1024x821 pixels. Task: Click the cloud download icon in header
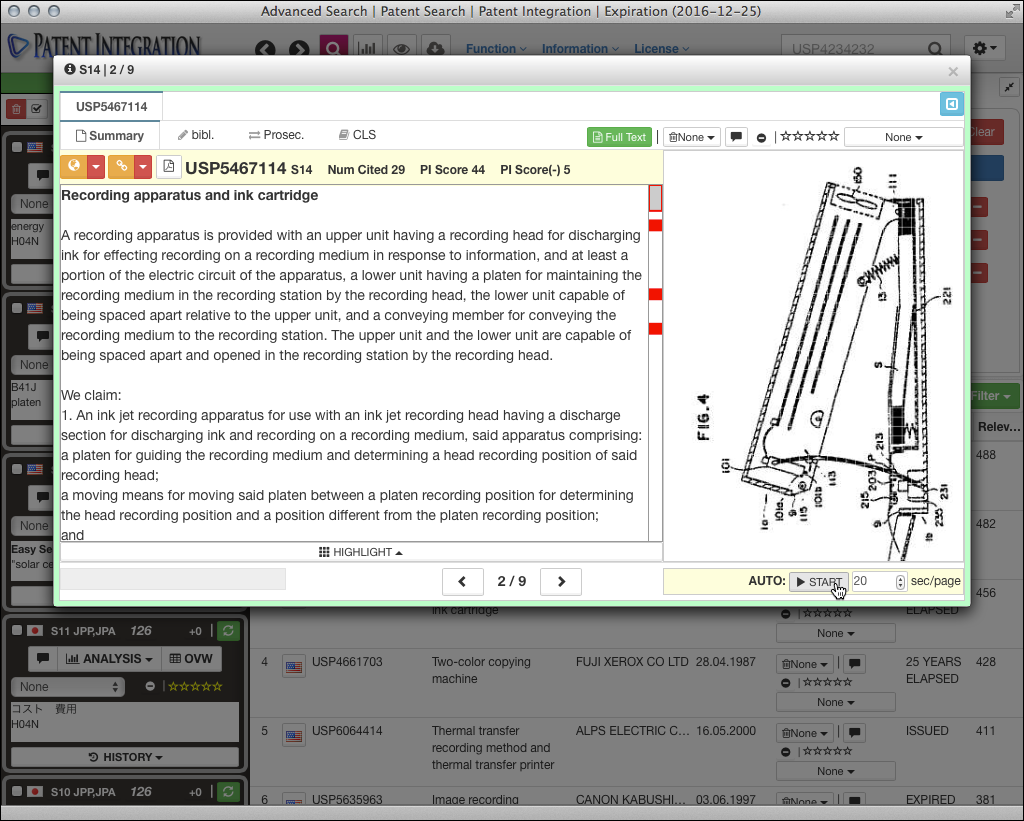435,48
